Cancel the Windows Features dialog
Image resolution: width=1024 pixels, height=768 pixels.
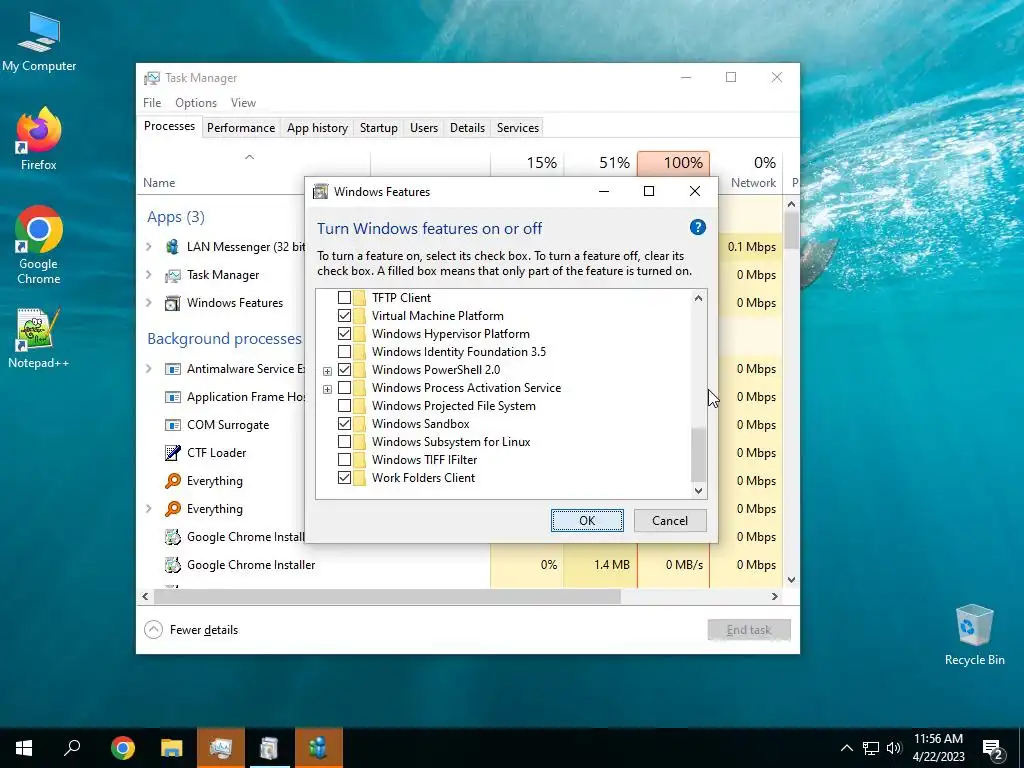pos(670,520)
